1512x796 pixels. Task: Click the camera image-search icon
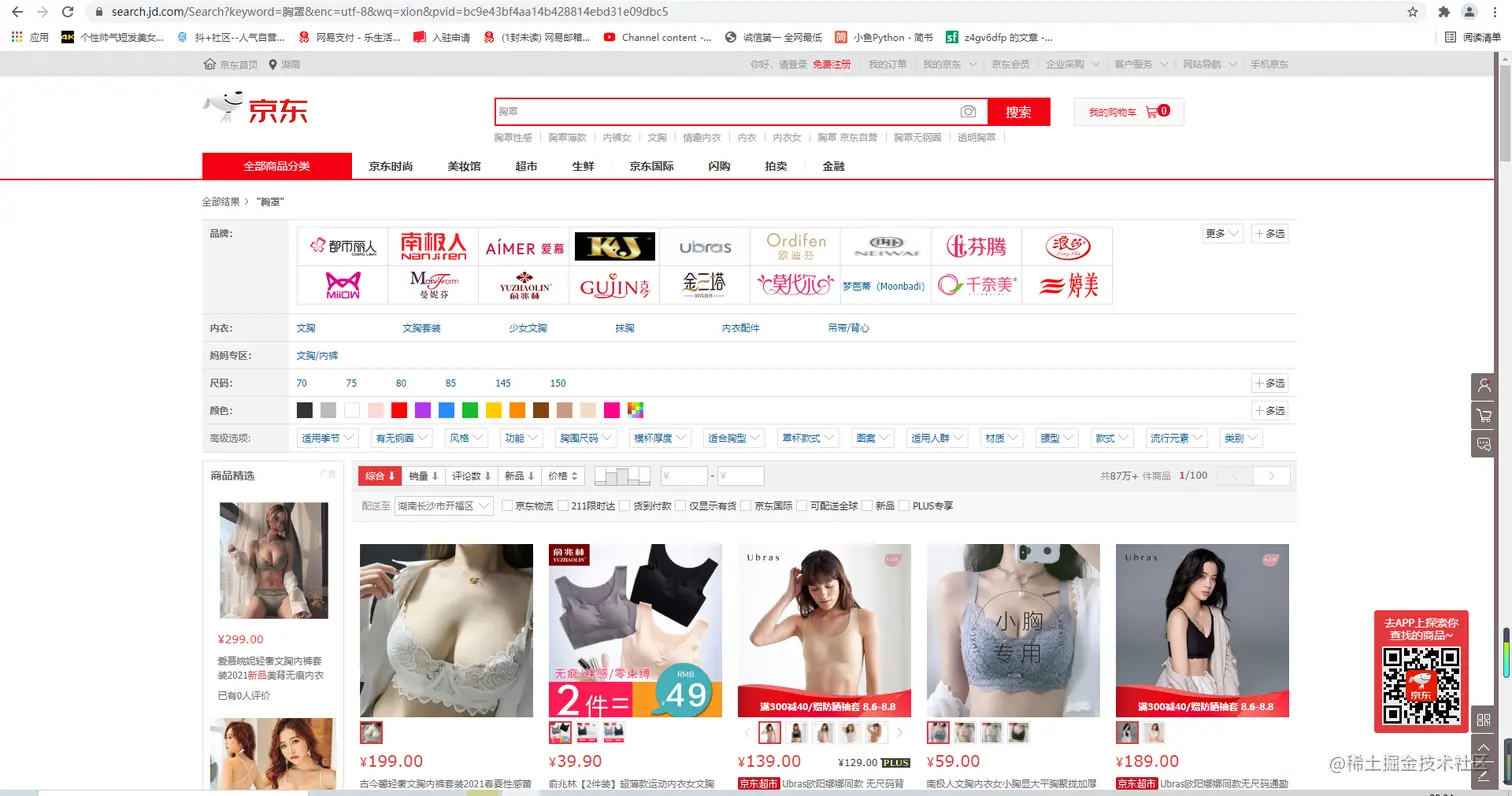point(967,112)
